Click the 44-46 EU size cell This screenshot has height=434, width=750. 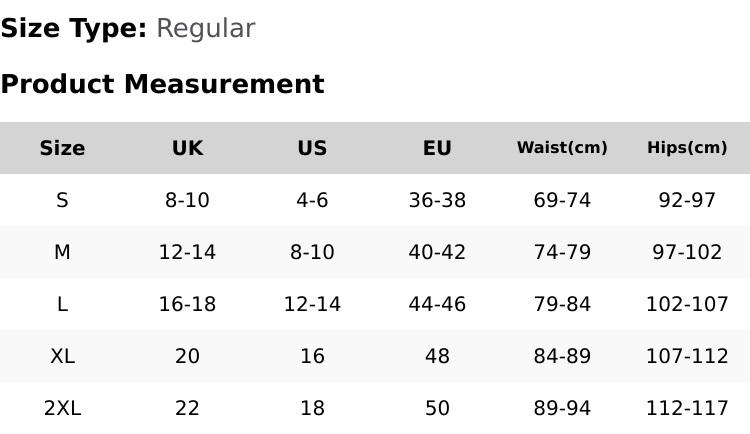[437, 304]
